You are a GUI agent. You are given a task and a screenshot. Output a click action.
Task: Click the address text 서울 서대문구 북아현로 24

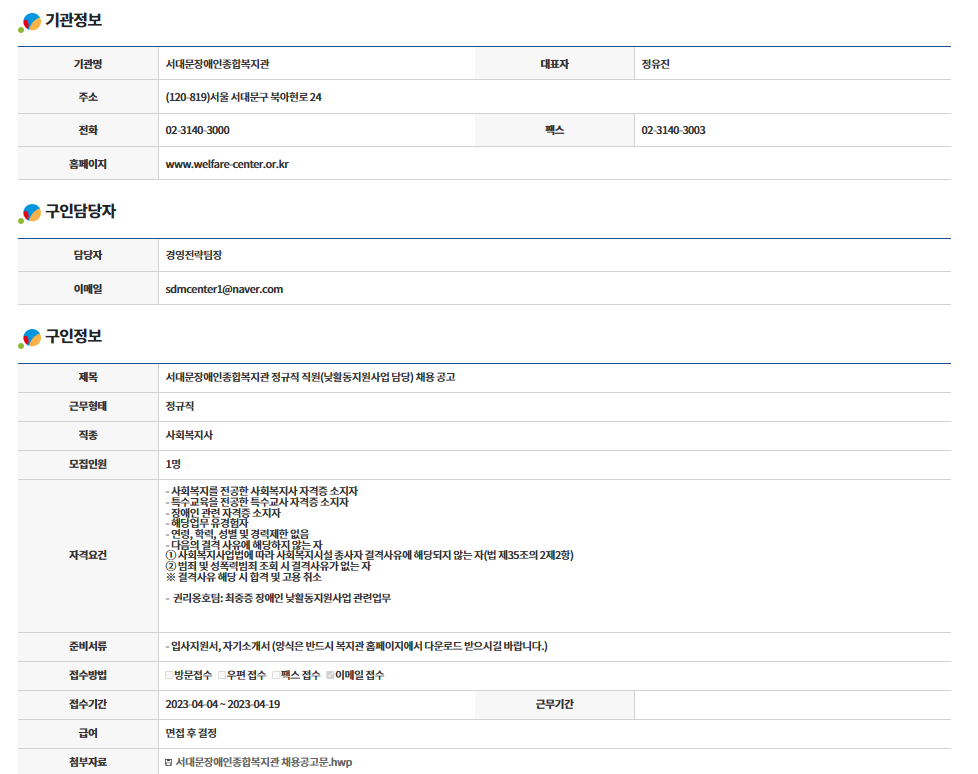pyautogui.click(x=266, y=97)
